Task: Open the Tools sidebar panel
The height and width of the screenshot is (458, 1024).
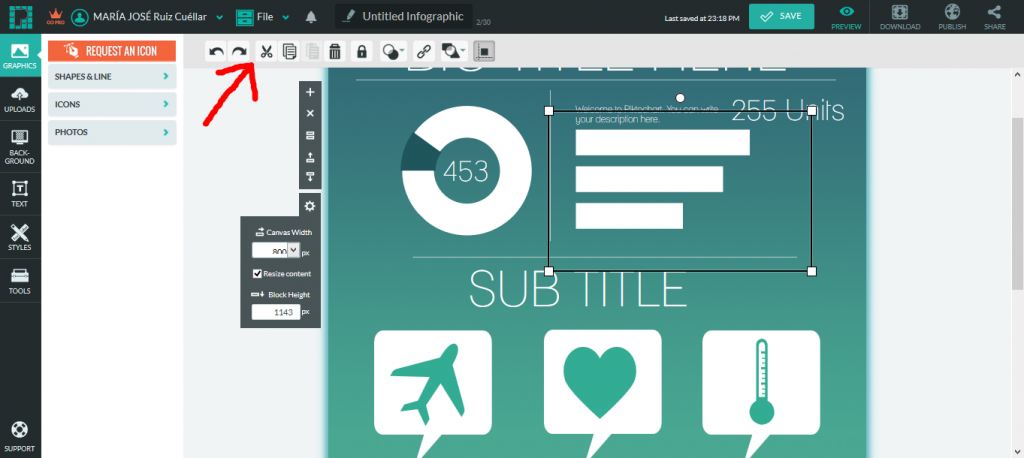Action: click(x=20, y=281)
